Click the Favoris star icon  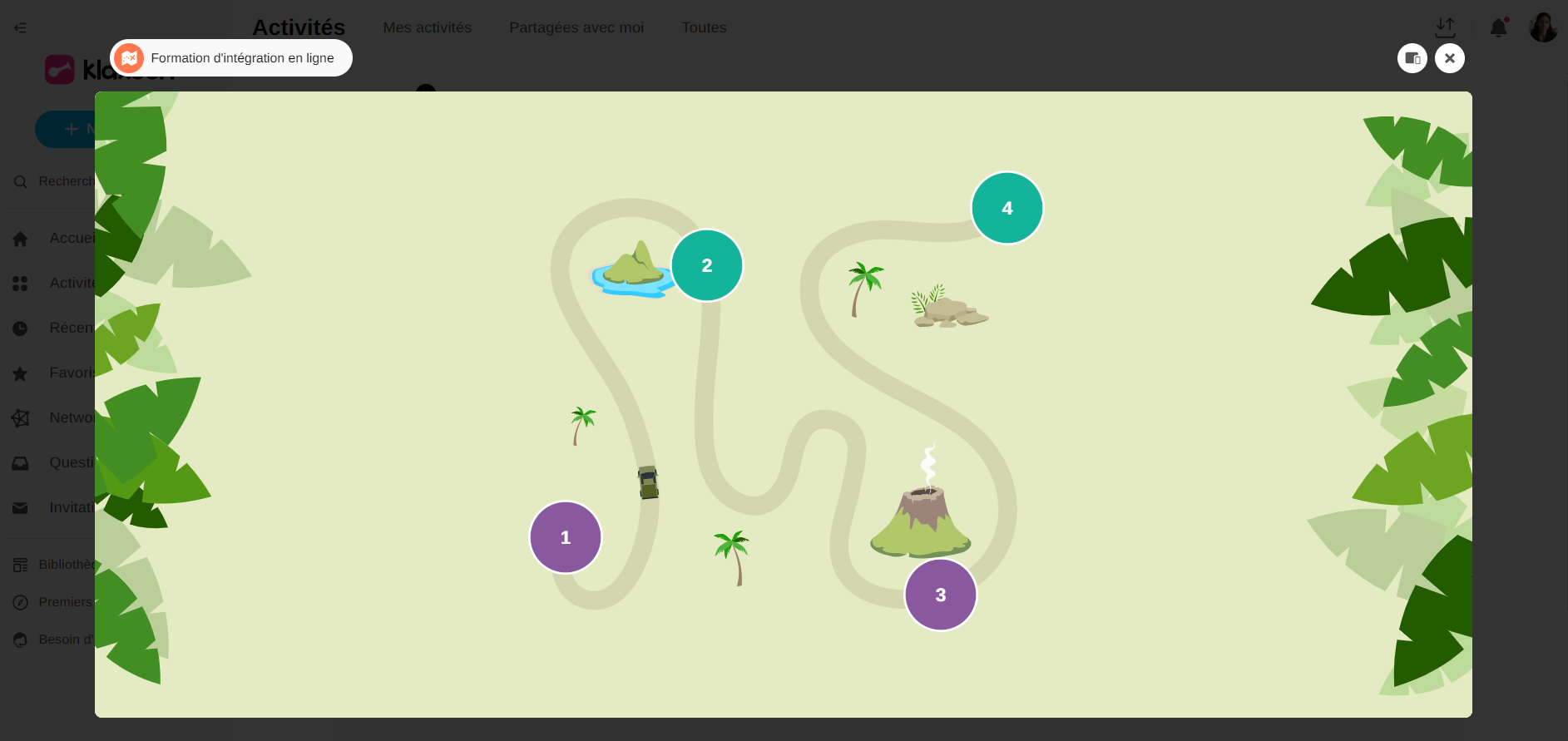[20, 373]
